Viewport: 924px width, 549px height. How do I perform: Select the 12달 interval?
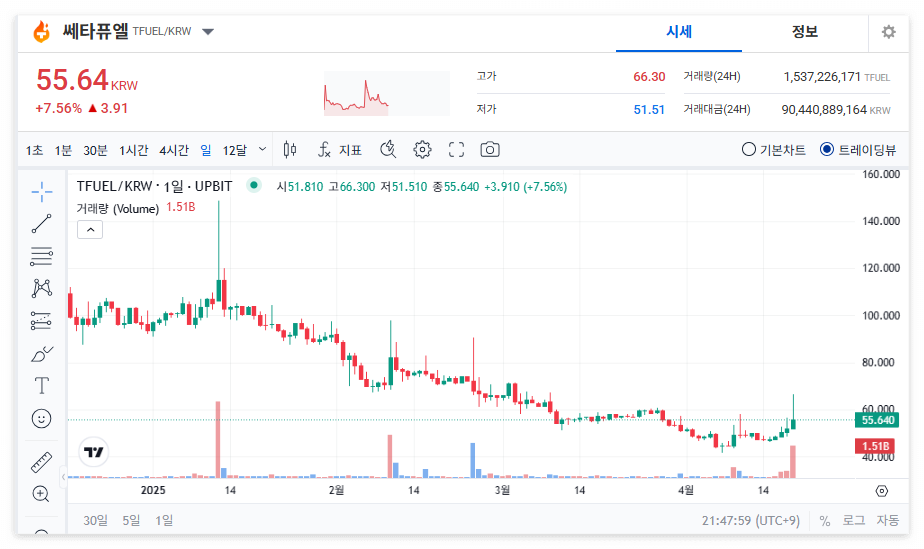[235, 150]
